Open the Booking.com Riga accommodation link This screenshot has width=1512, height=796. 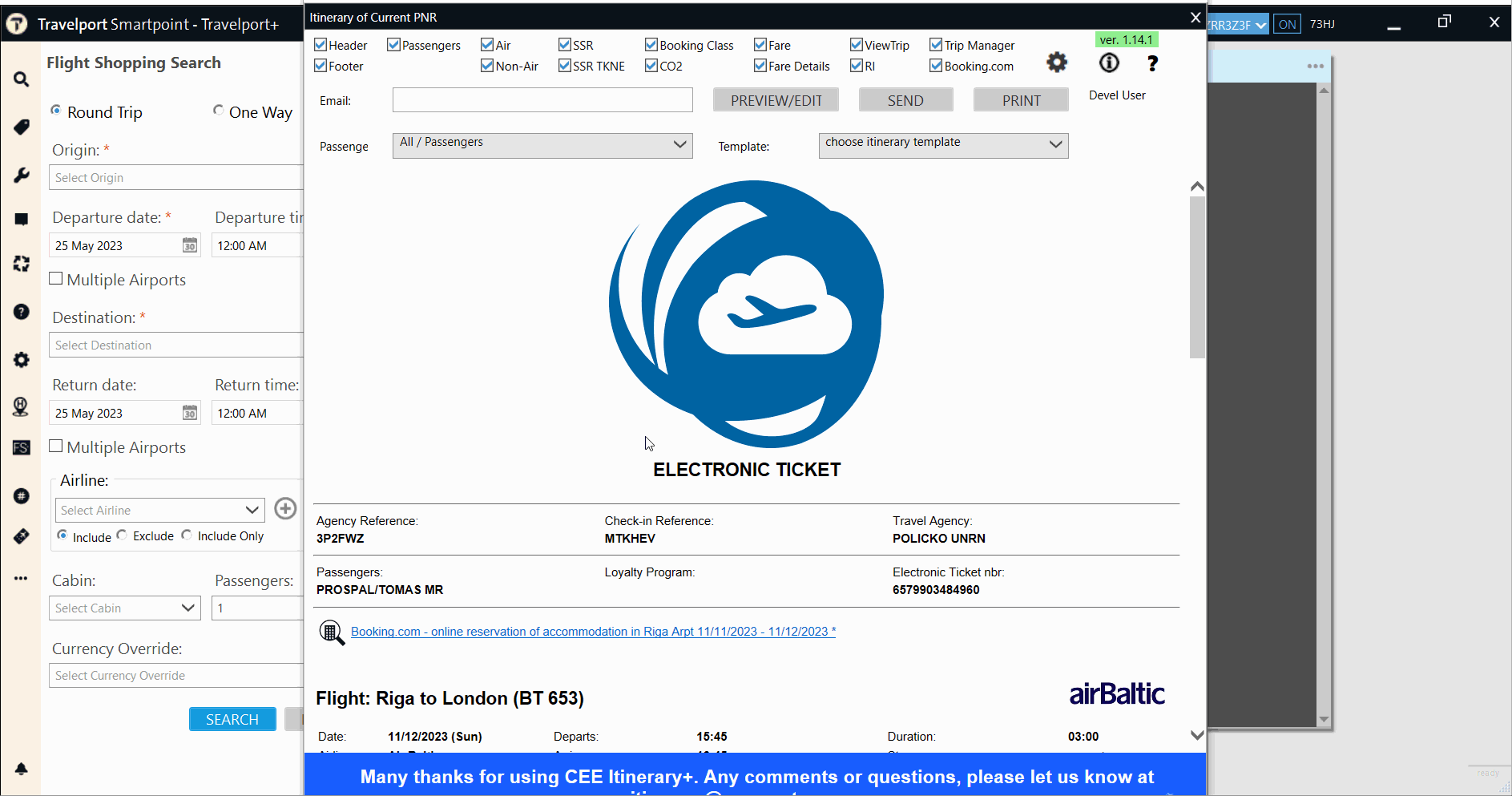pos(593,632)
